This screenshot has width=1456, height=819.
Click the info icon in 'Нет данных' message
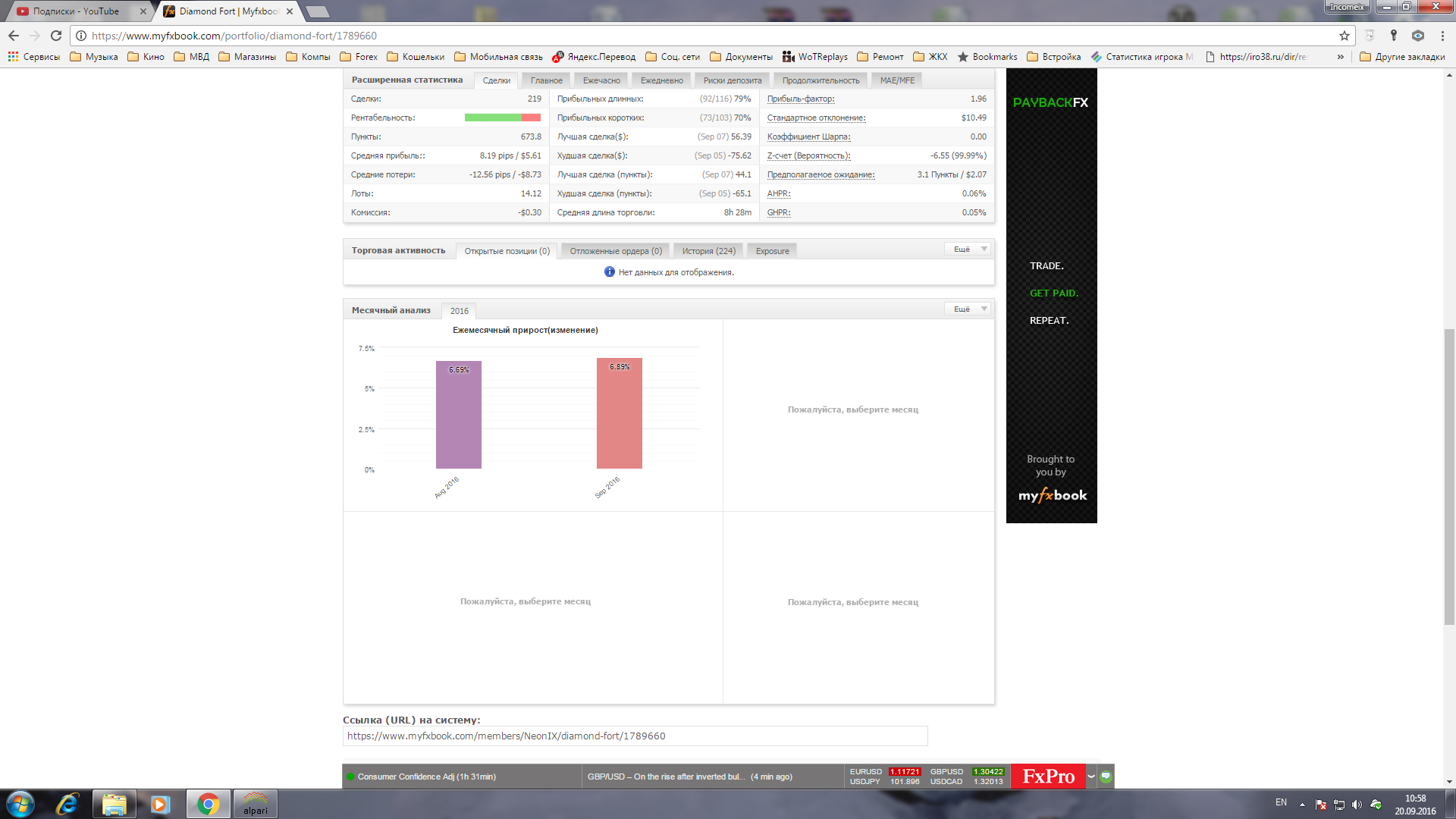pos(609,272)
